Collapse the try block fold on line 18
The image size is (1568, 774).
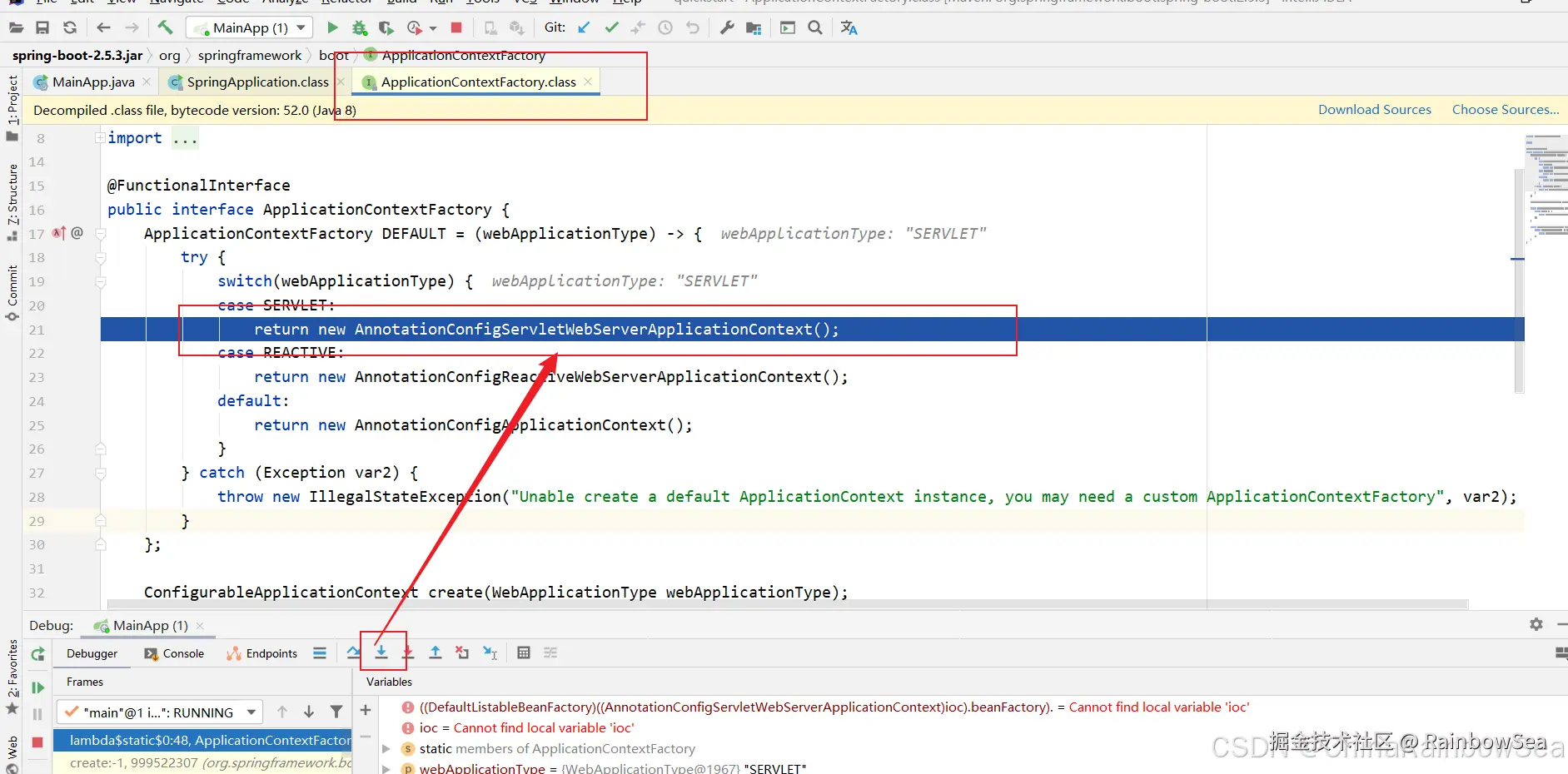pos(100,258)
